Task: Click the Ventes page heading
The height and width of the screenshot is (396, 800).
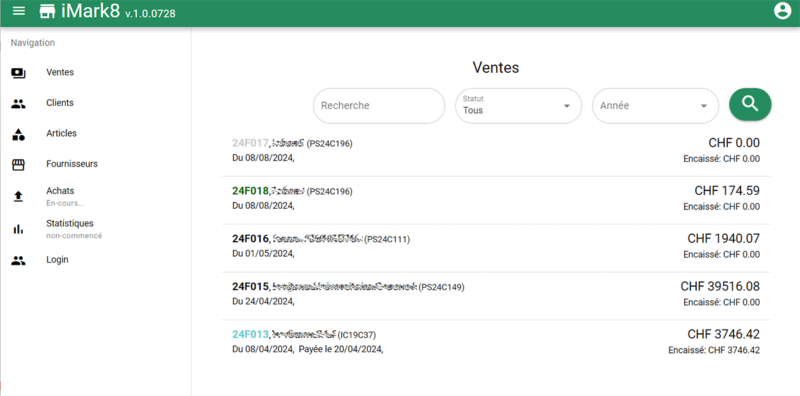Action: click(495, 67)
